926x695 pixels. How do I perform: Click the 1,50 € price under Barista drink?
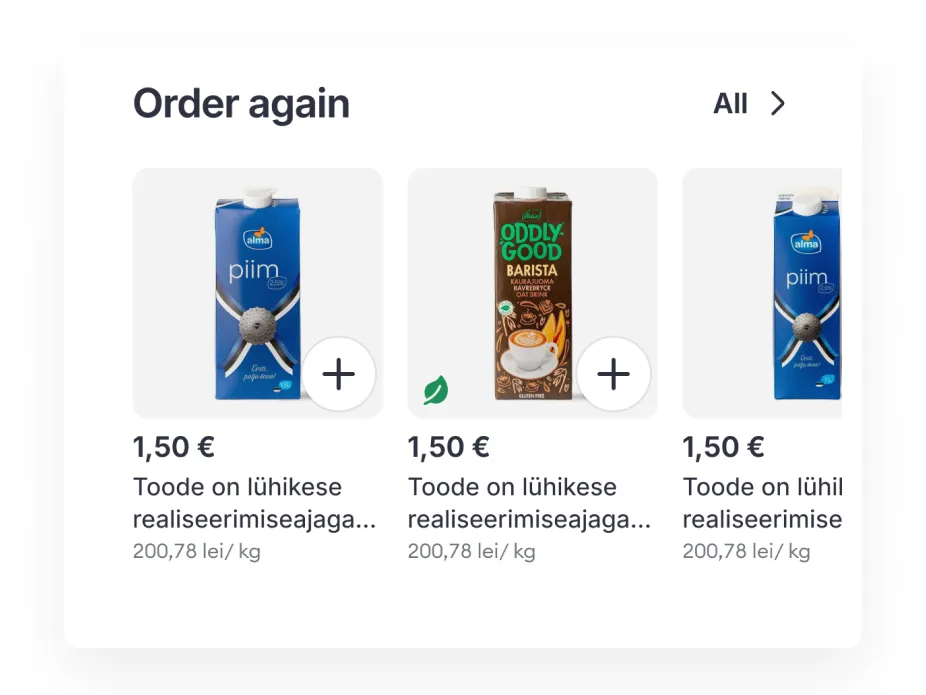(449, 447)
